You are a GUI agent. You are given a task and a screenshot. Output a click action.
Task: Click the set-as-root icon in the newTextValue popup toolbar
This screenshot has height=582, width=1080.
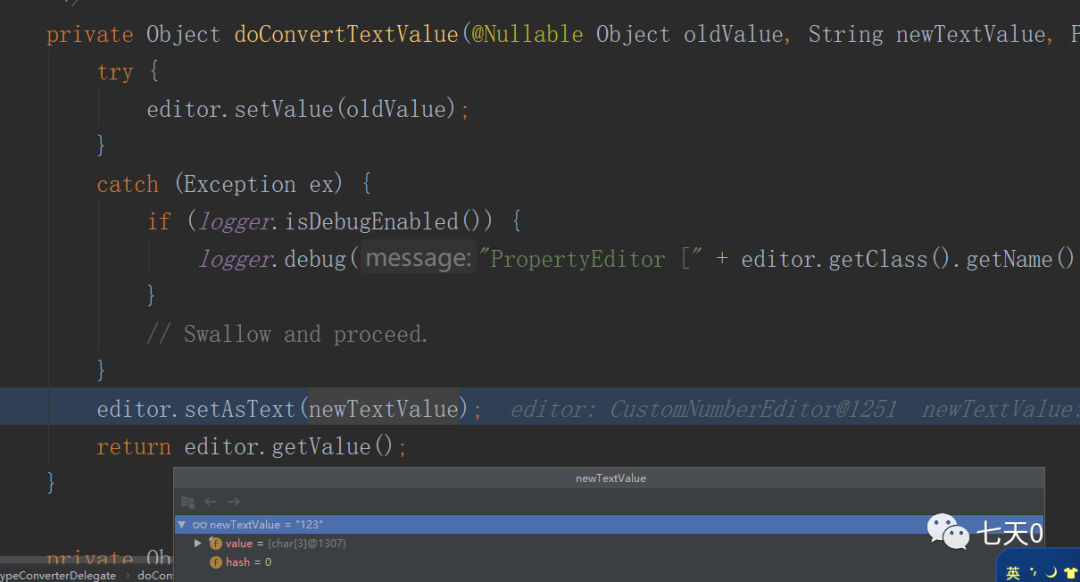pos(187,502)
